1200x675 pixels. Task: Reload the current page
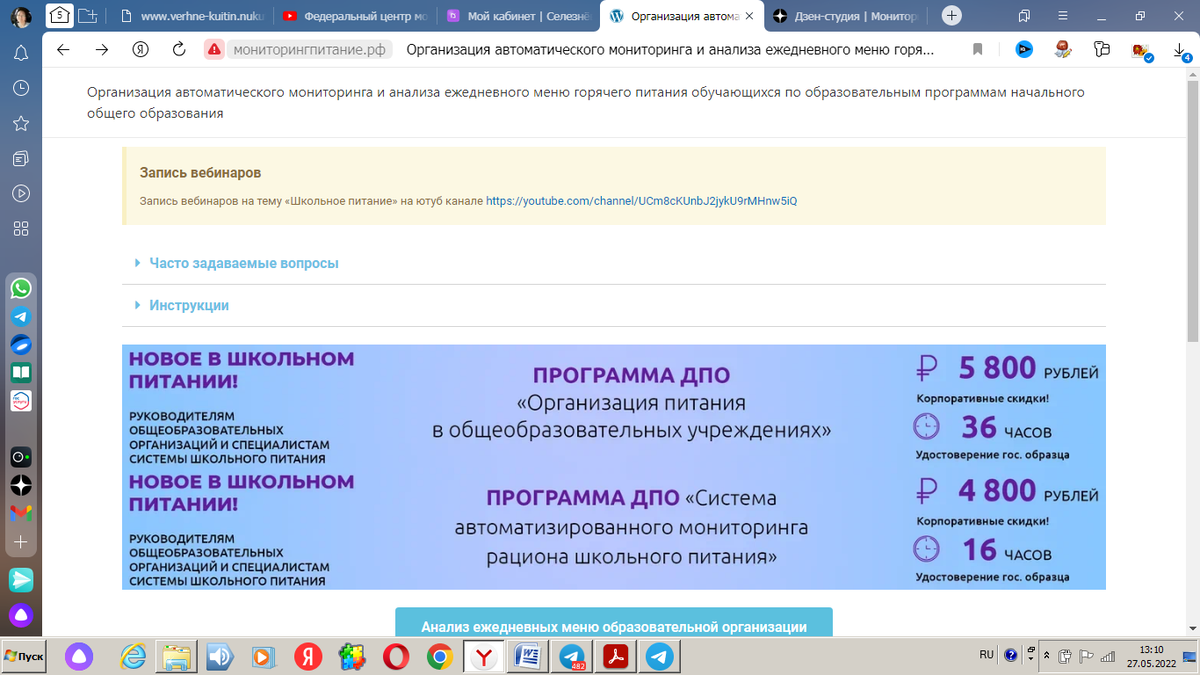click(x=178, y=47)
